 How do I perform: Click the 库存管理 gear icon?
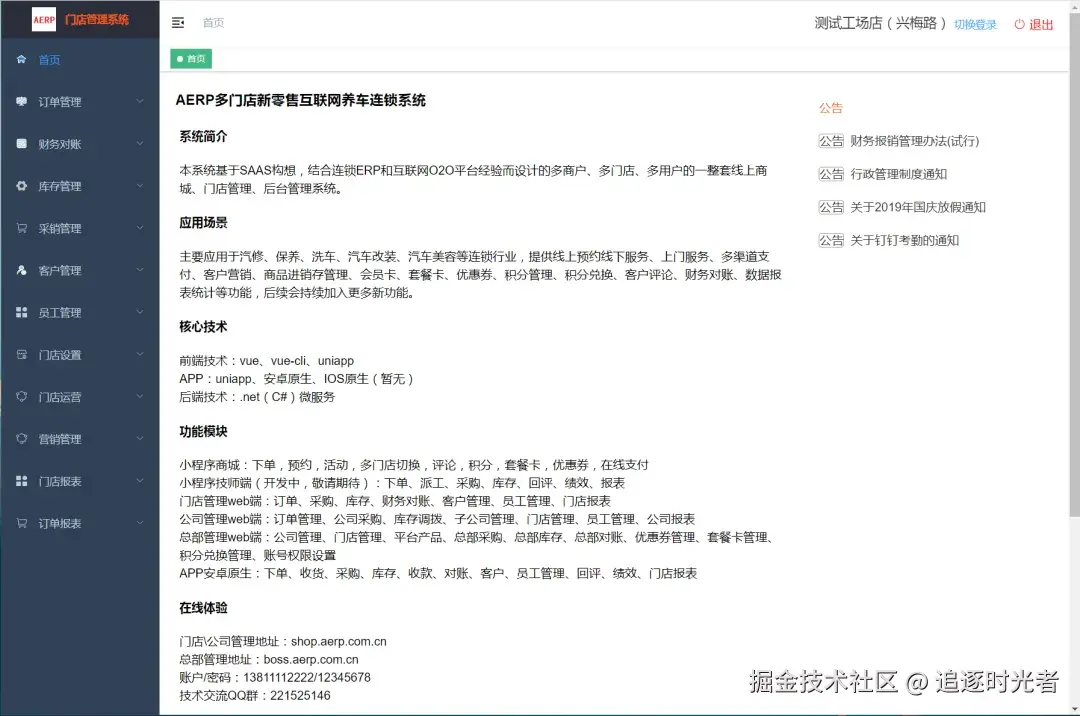21,186
